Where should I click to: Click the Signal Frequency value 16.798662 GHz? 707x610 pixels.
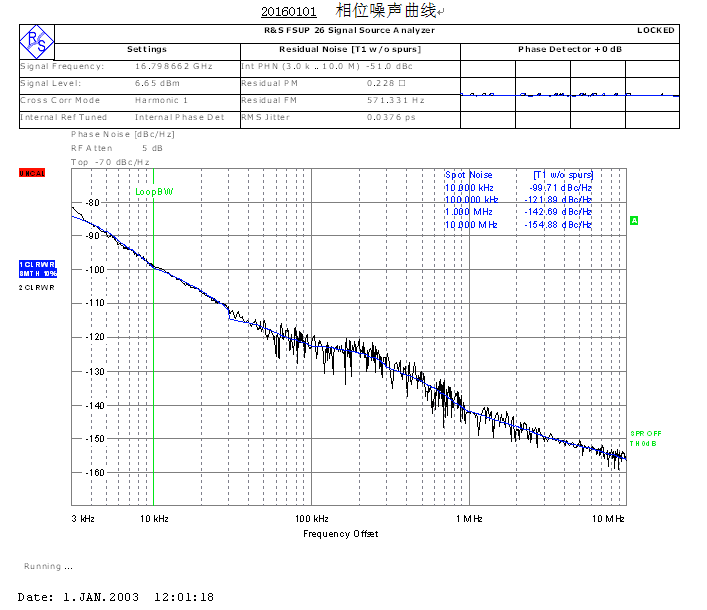coord(174,66)
